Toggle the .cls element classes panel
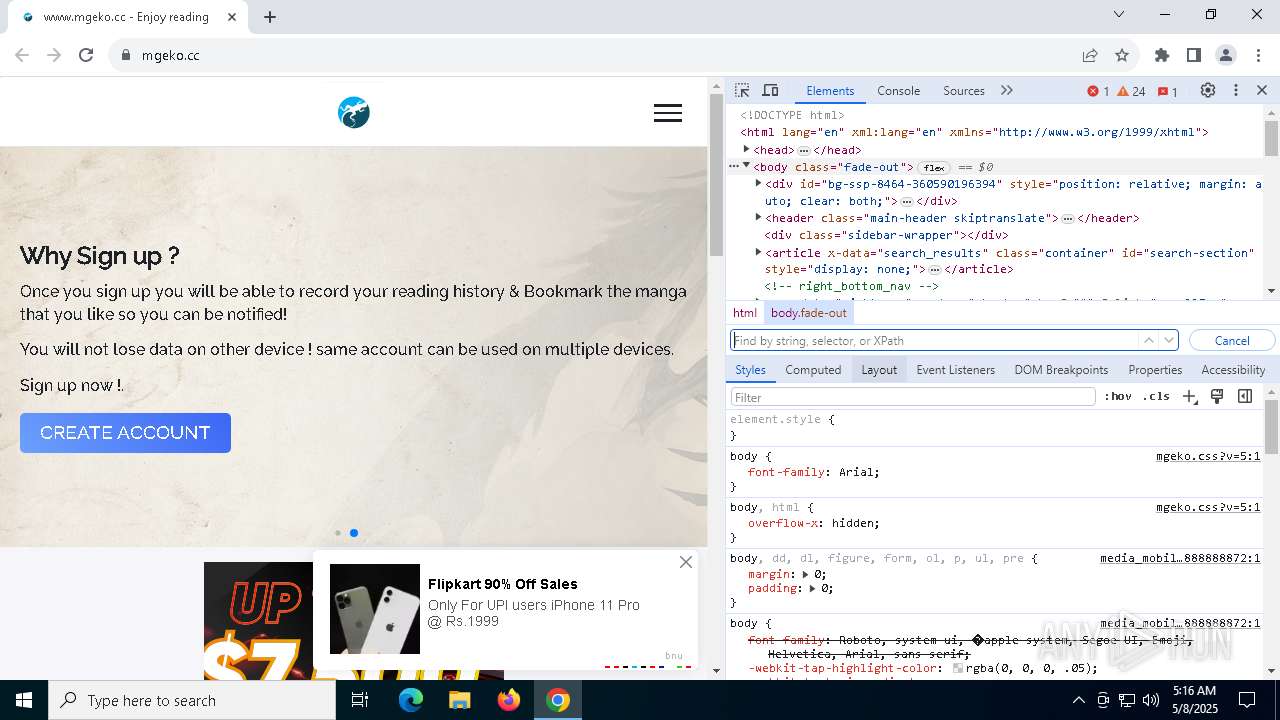 (x=1156, y=397)
